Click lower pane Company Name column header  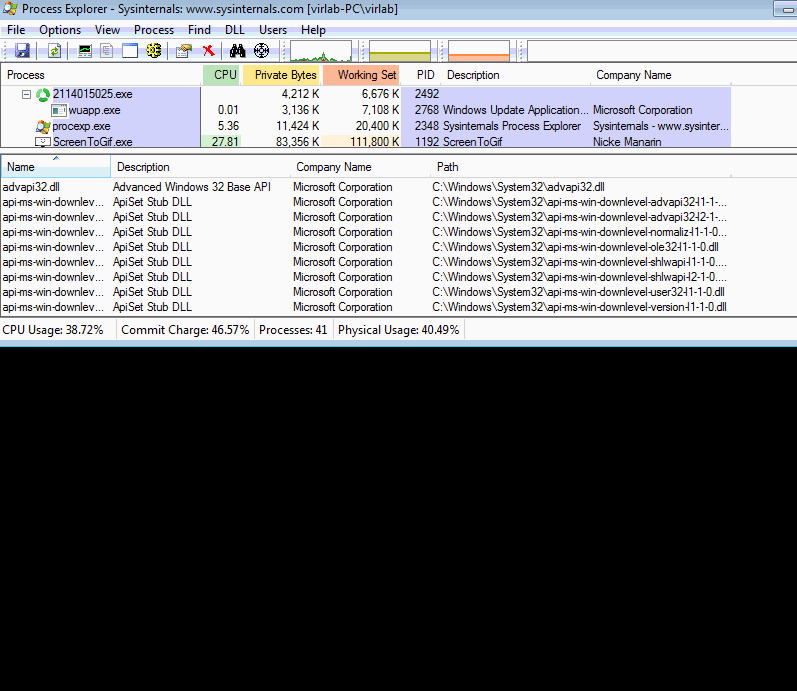click(x=360, y=167)
